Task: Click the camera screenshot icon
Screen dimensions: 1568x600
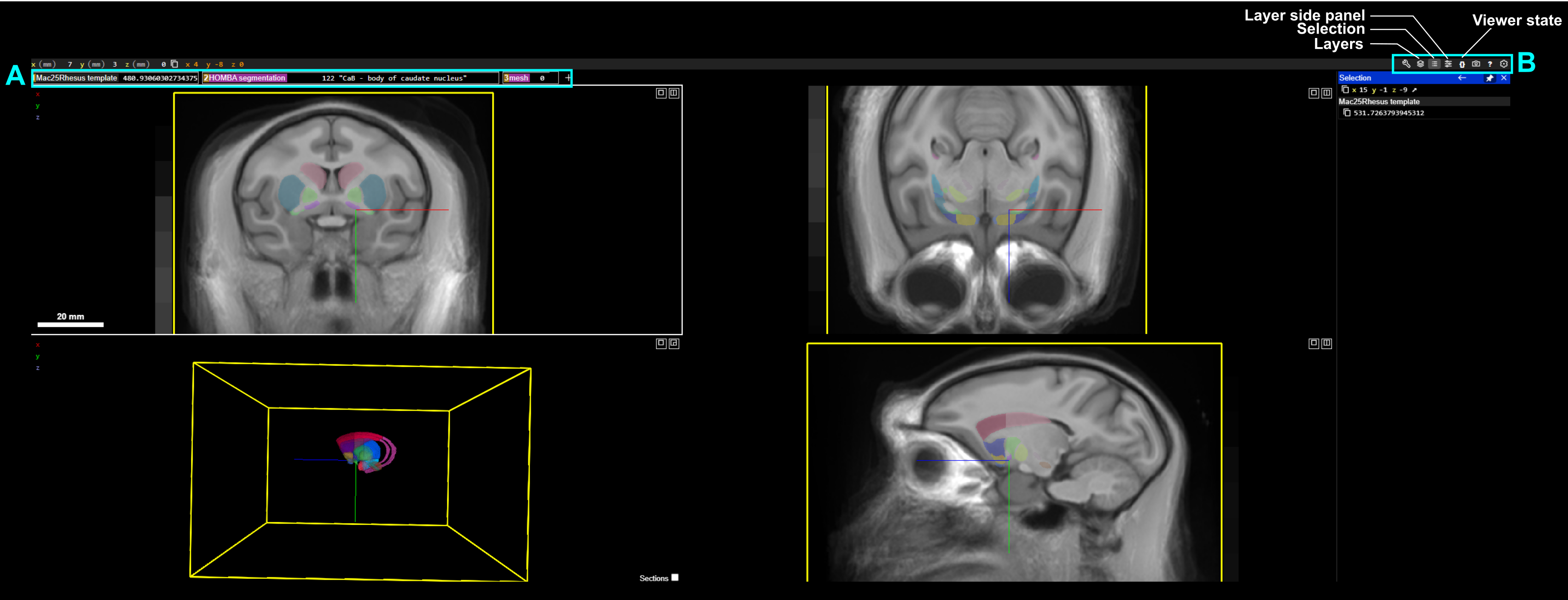Action: 1476,64
